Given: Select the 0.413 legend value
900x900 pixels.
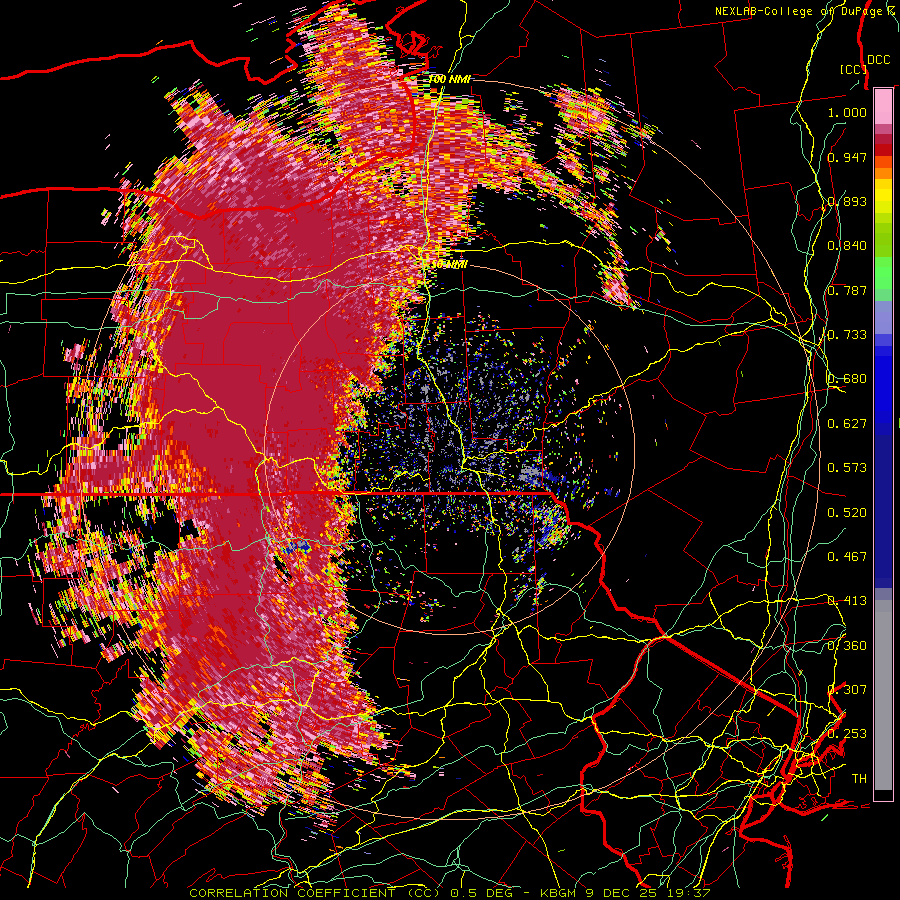Looking at the screenshot, I should tap(847, 601).
